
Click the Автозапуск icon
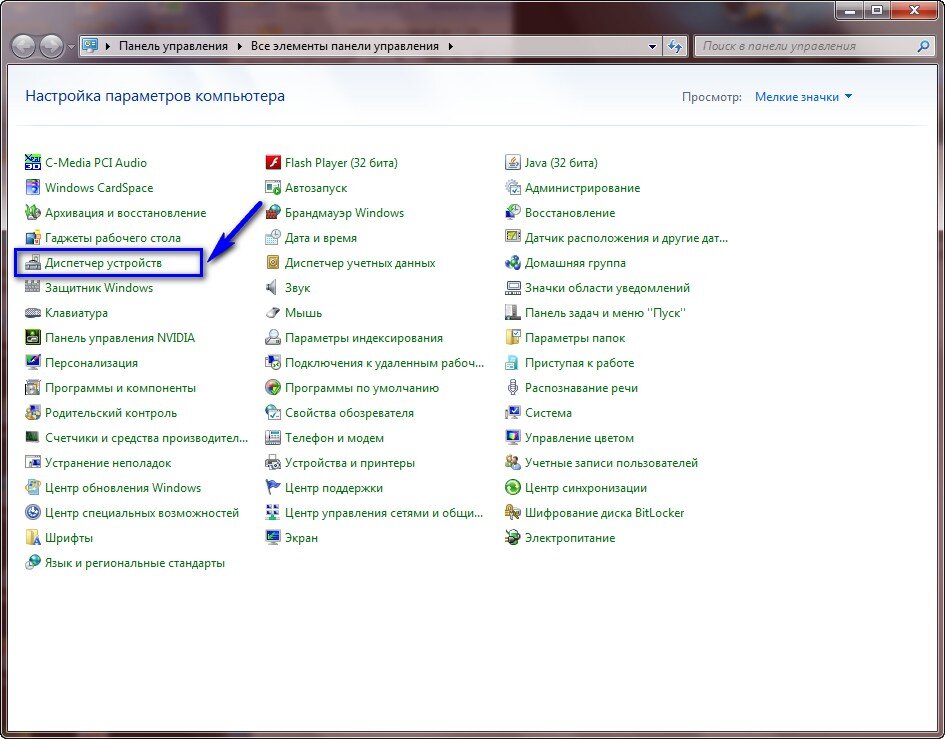point(273,187)
